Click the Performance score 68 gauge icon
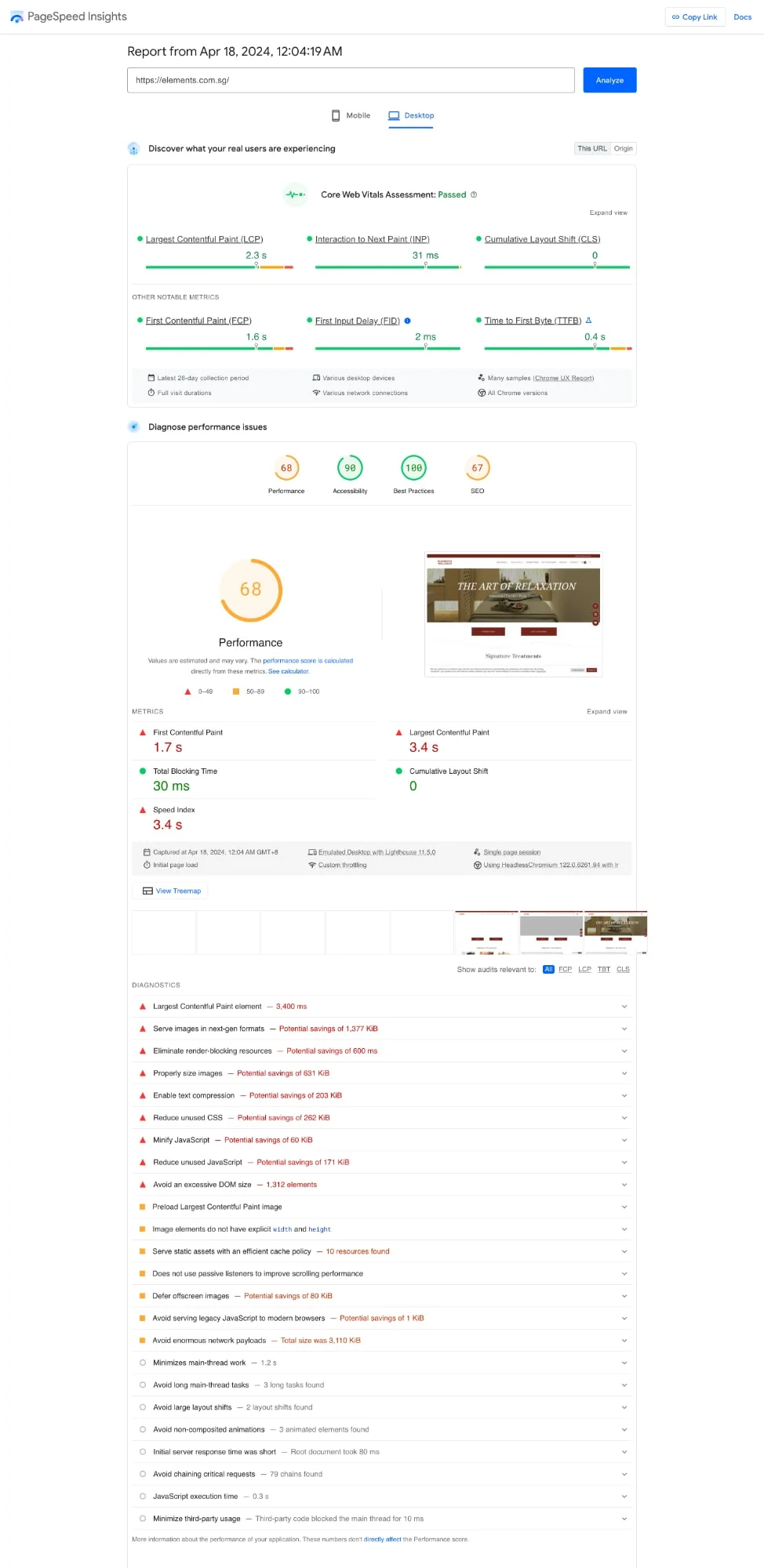Image resolution: width=764 pixels, height=1568 pixels. (x=286, y=468)
